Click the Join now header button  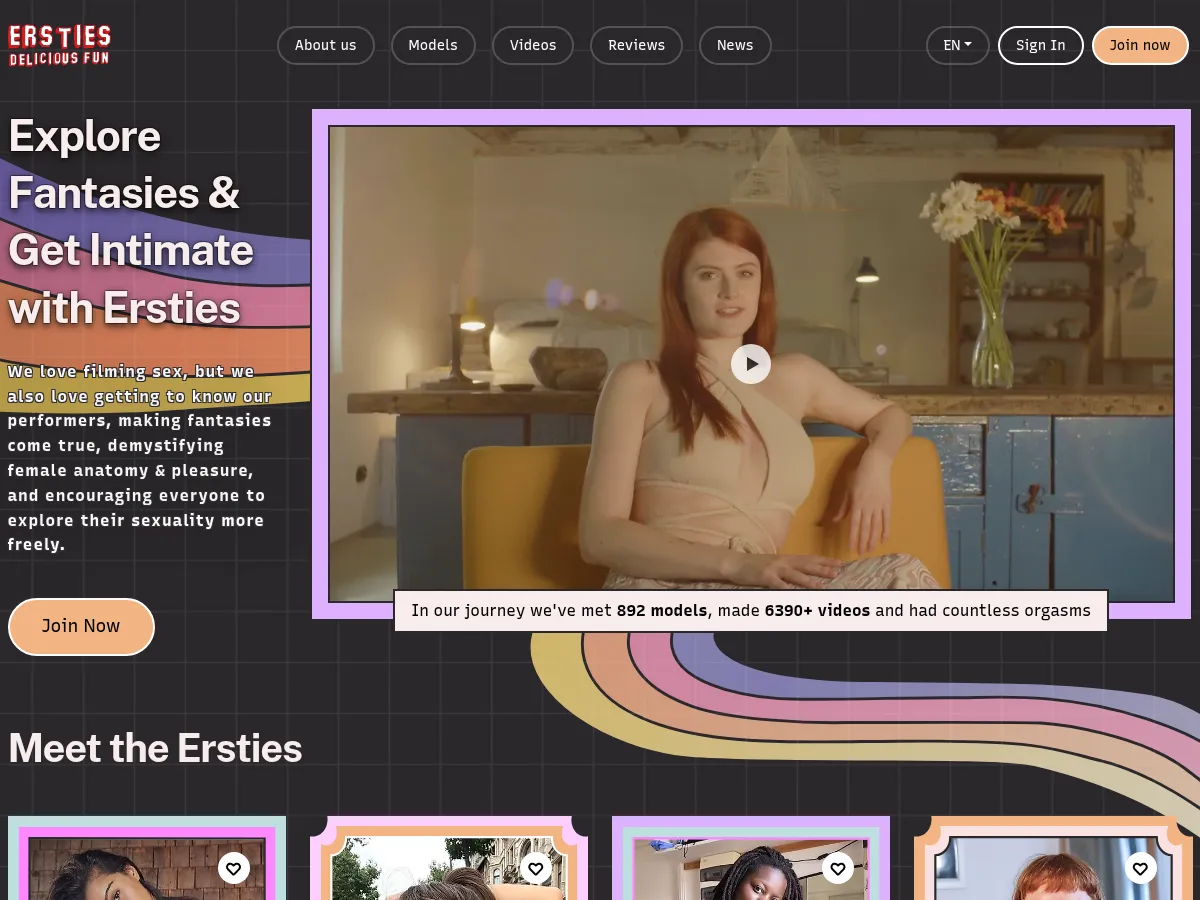pyautogui.click(x=1140, y=45)
